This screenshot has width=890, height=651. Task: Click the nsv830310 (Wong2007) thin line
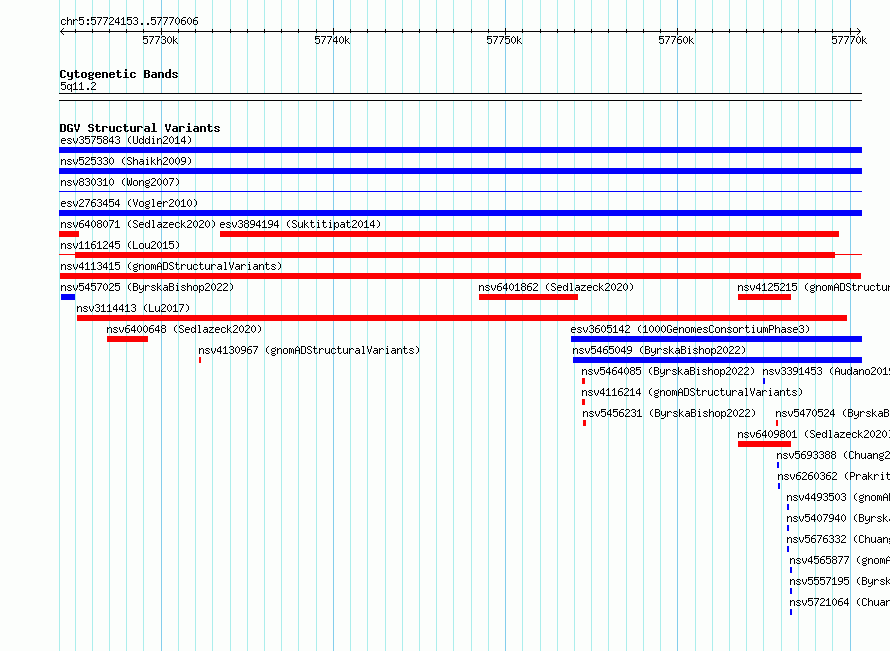click(460, 192)
